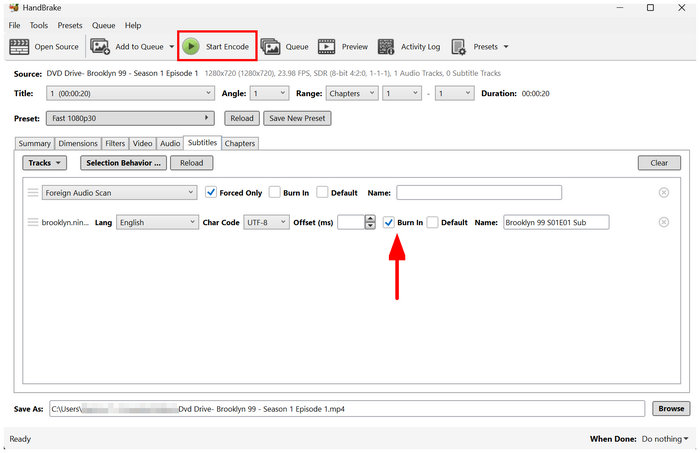Open the Queue icon in the toolbar
The image size is (700, 453).
271,46
